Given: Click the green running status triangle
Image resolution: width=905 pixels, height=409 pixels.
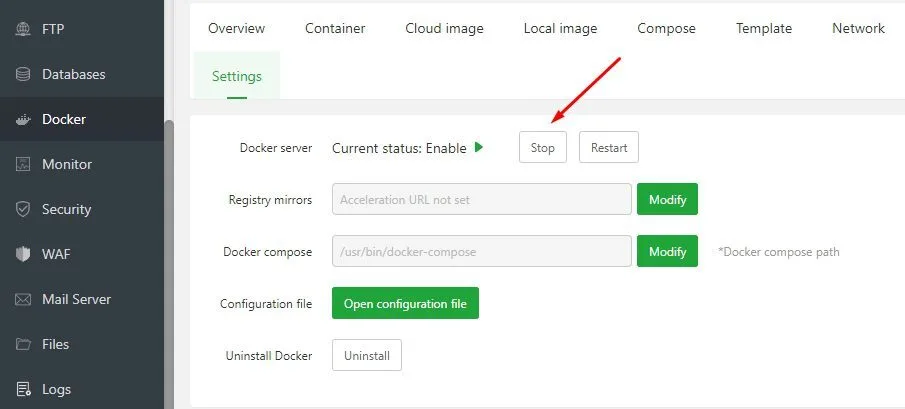Looking at the screenshot, I should 478,147.
